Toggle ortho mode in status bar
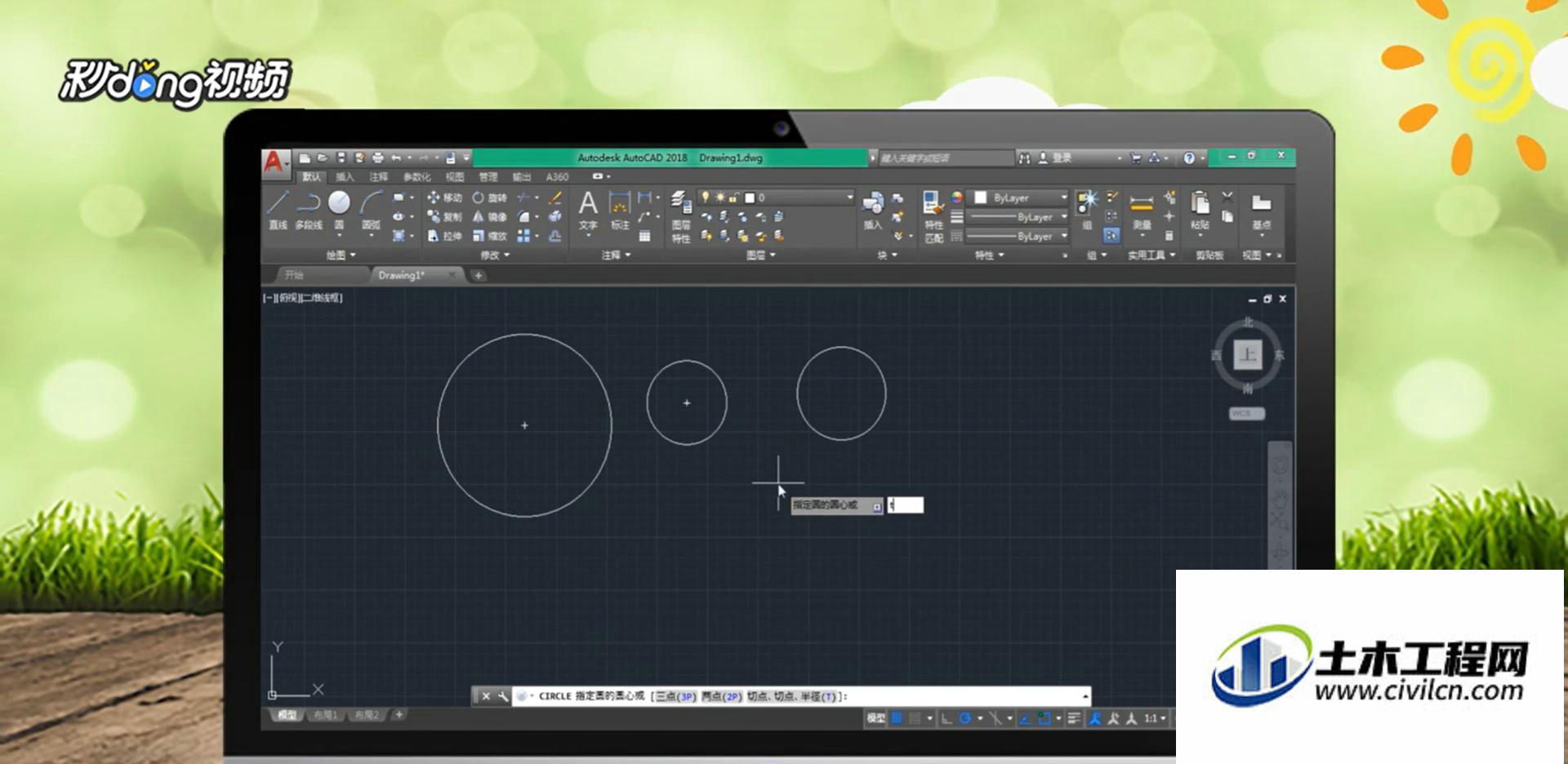 947,718
